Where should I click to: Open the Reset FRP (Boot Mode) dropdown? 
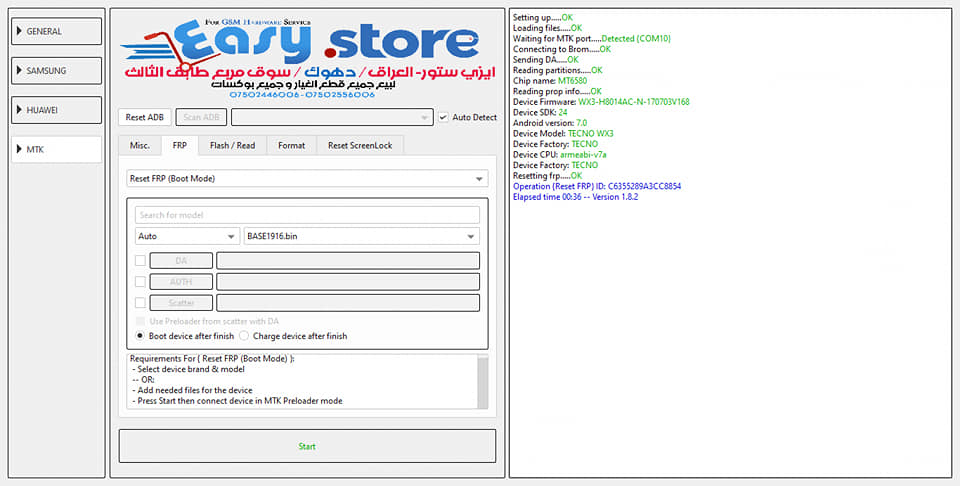pyautogui.click(x=307, y=179)
